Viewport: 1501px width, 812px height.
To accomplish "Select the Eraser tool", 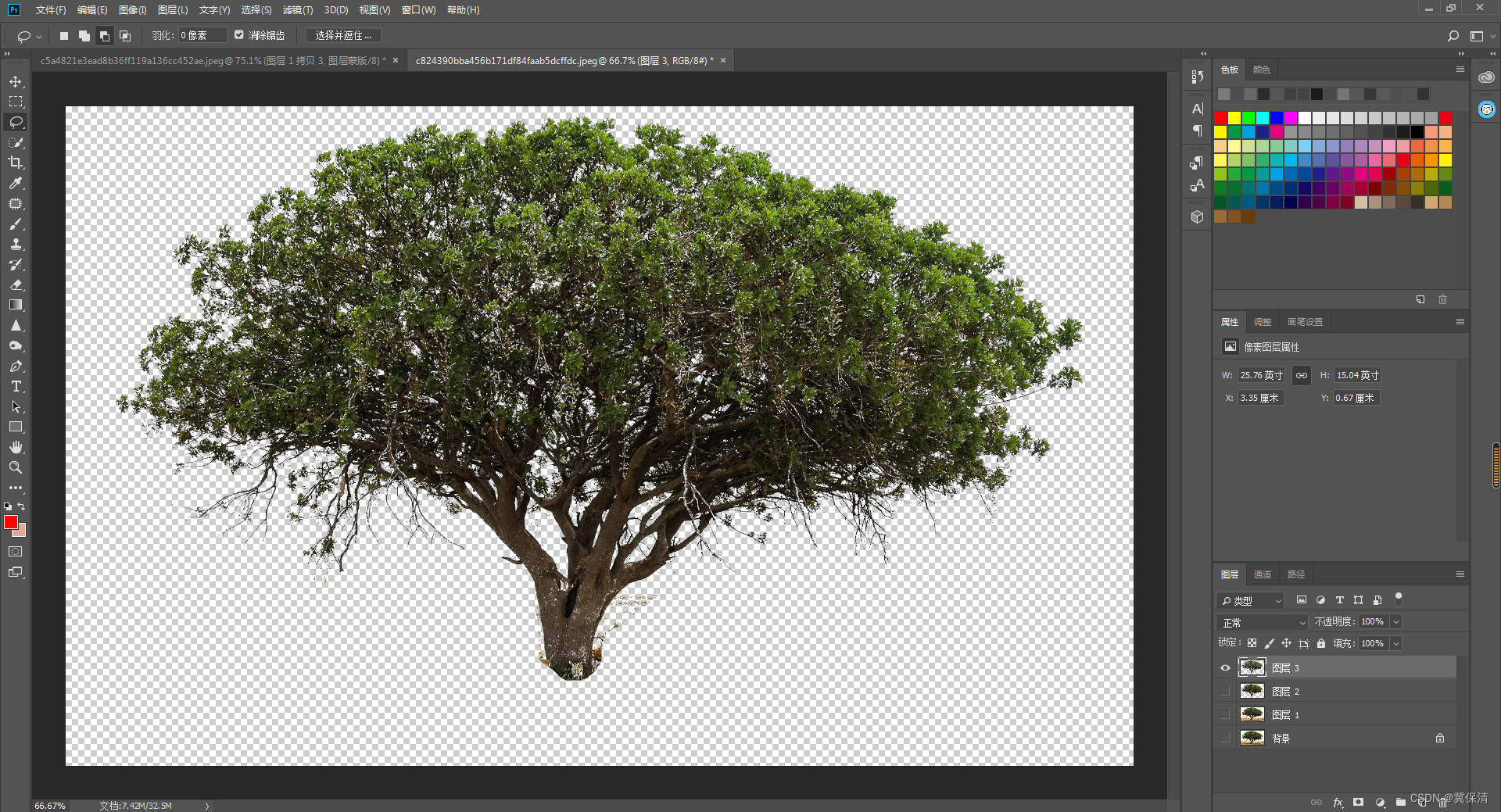I will point(16,284).
